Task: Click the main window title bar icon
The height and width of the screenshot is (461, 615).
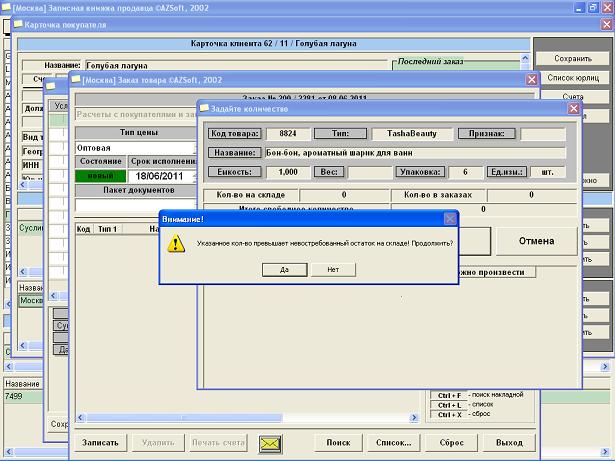Action: (x=6, y=7)
